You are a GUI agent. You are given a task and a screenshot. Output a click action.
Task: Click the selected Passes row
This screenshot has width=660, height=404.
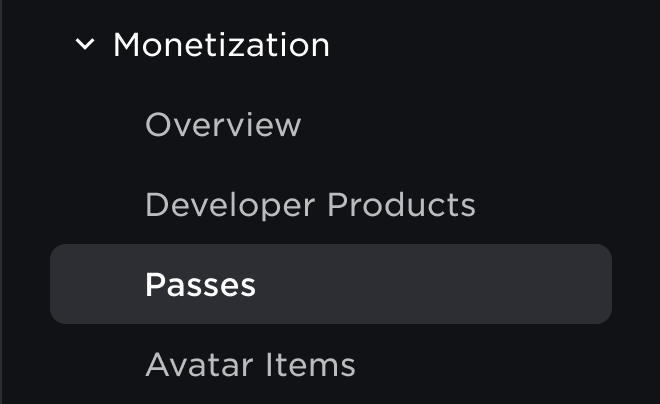pos(330,285)
